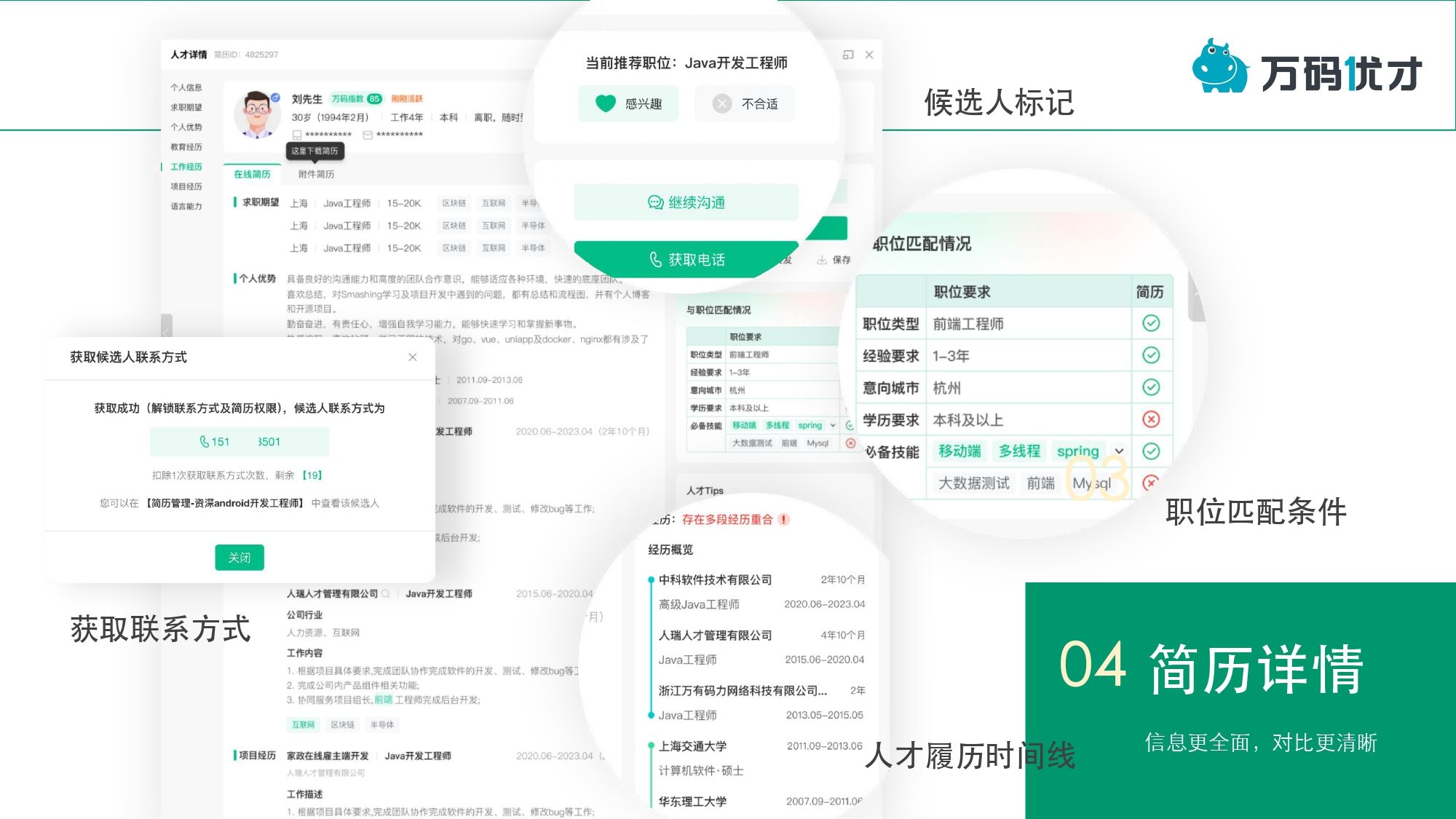Toggle the green check for 意向城市 row
The width and height of the screenshot is (1456, 819).
(x=1151, y=387)
